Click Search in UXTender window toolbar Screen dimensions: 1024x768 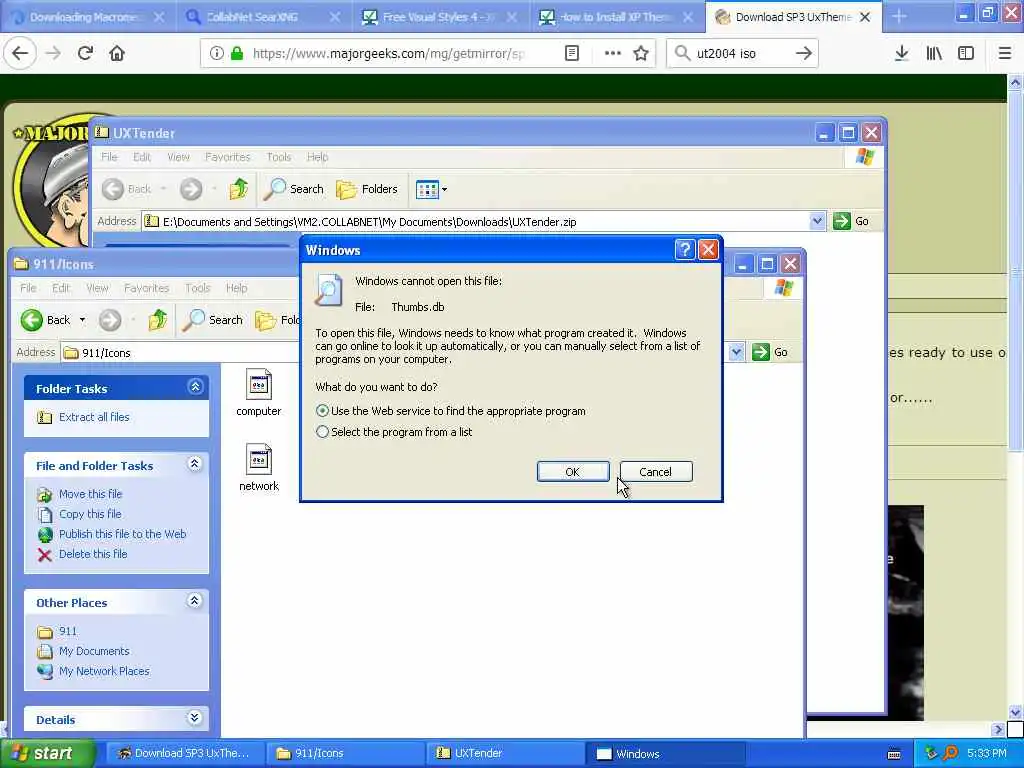pos(294,189)
